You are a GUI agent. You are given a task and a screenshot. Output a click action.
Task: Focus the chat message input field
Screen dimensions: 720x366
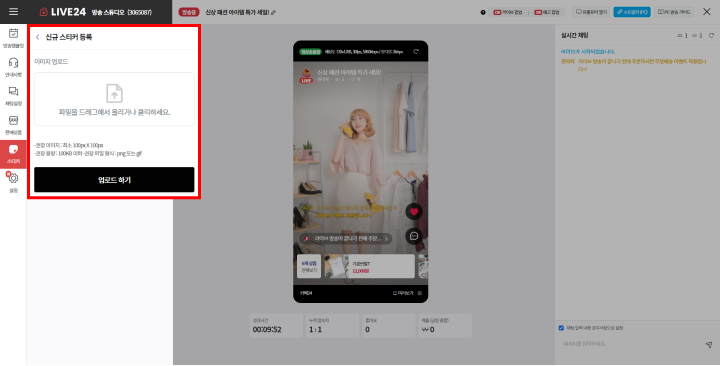coord(629,343)
